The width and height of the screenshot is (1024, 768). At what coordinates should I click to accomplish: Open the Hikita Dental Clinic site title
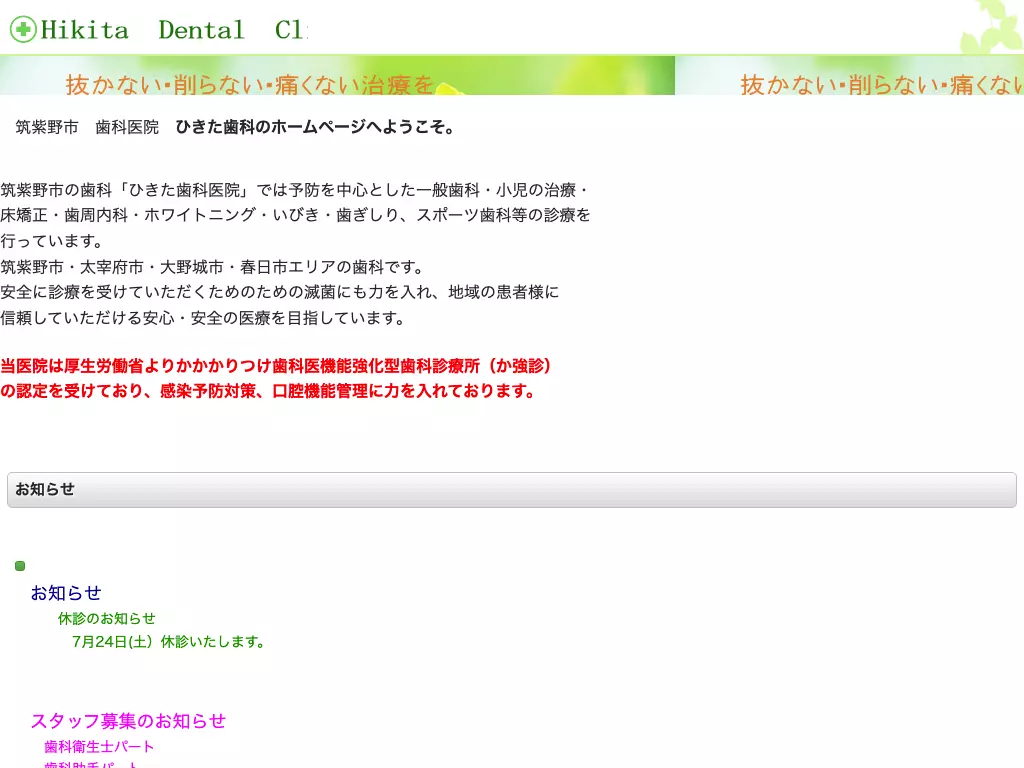tap(174, 30)
